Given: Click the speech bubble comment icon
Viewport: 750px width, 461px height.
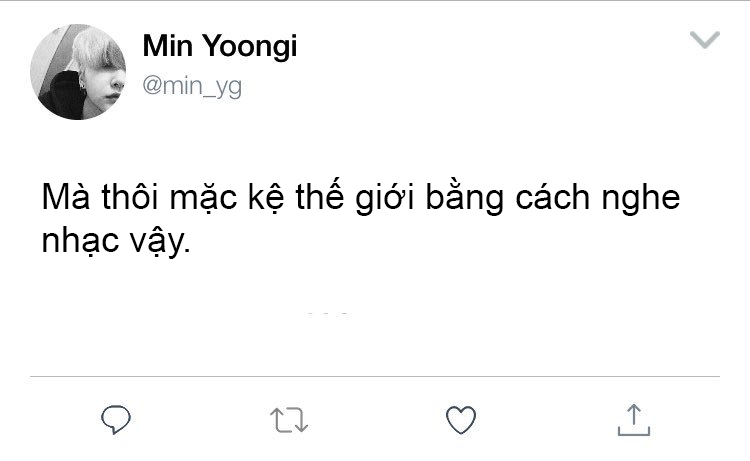Looking at the screenshot, I should (x=118, y=419).
